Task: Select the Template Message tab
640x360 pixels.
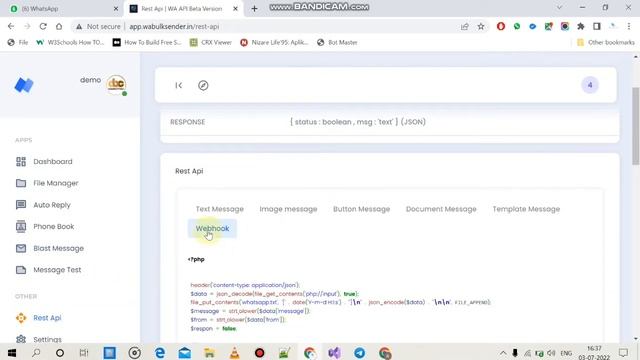Action: (x=526, y=209)
